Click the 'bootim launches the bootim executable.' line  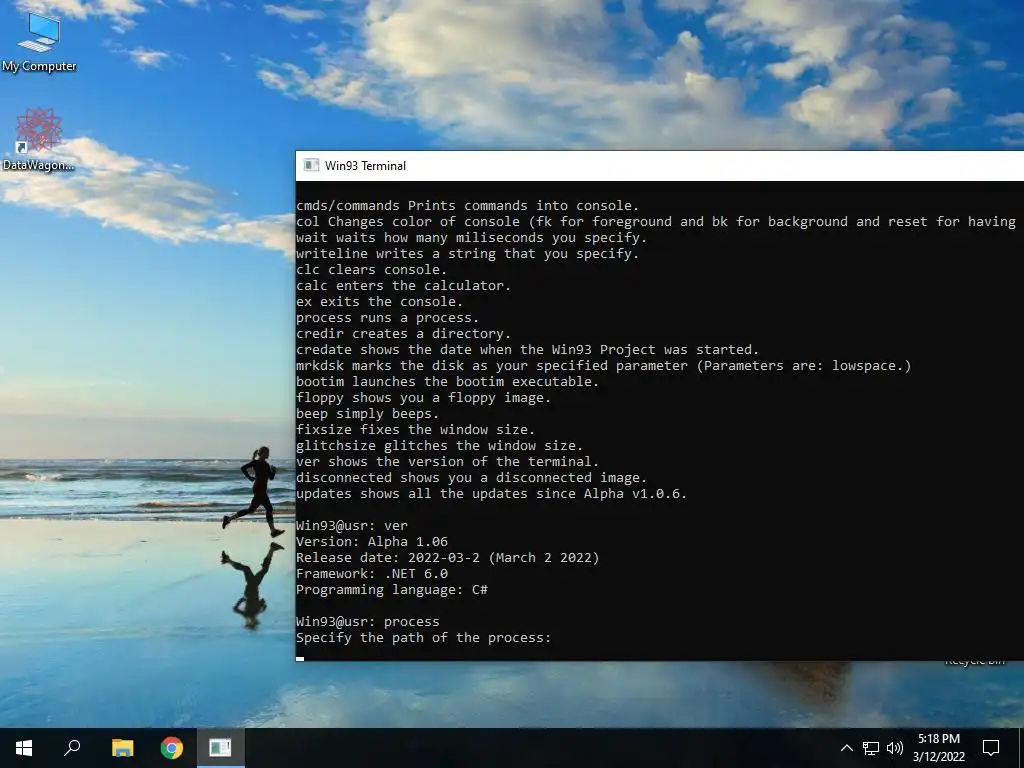tap(447, 381)
